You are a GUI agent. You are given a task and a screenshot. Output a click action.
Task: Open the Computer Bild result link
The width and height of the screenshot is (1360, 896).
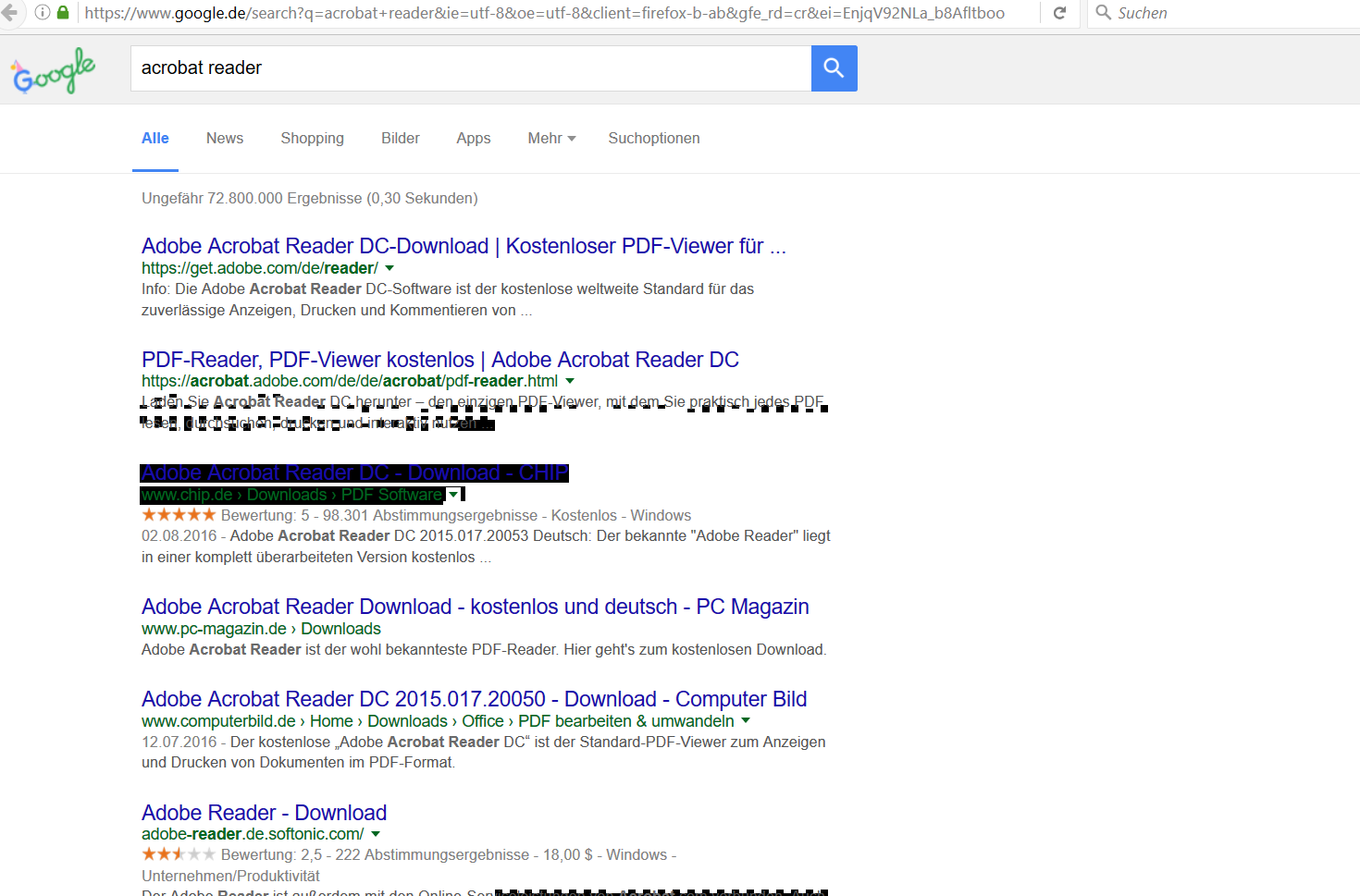click(x=475, y=699)
